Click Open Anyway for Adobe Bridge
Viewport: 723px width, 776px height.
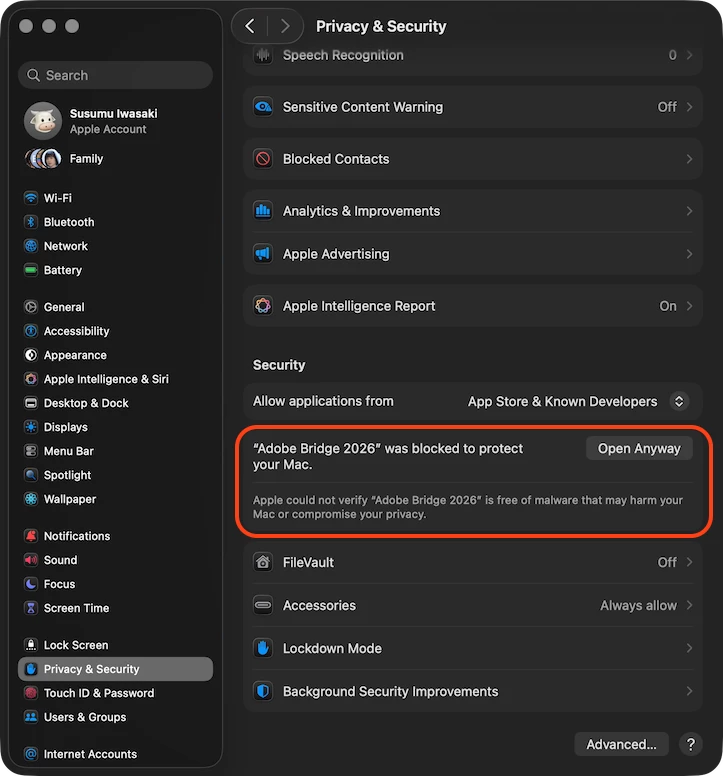coord(639,448)
